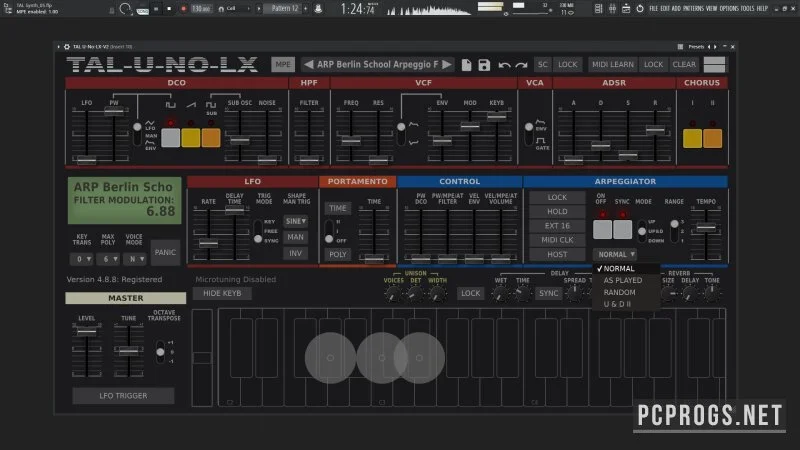The height and width of the screenshot is (450, 800).
Task: Toggle the FL Studio metronome icon
Action: click(318, 9)
